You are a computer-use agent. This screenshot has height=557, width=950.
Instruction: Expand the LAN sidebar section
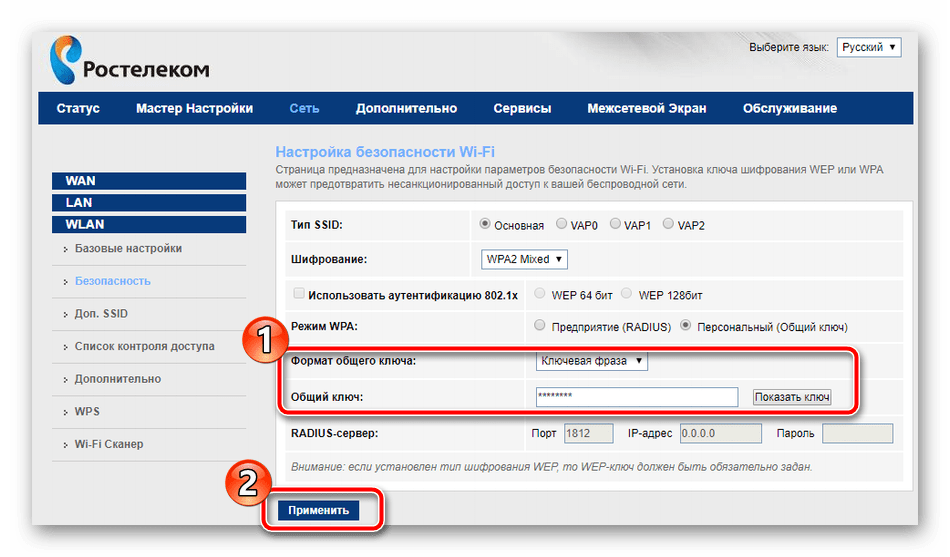tap(148, 203)
